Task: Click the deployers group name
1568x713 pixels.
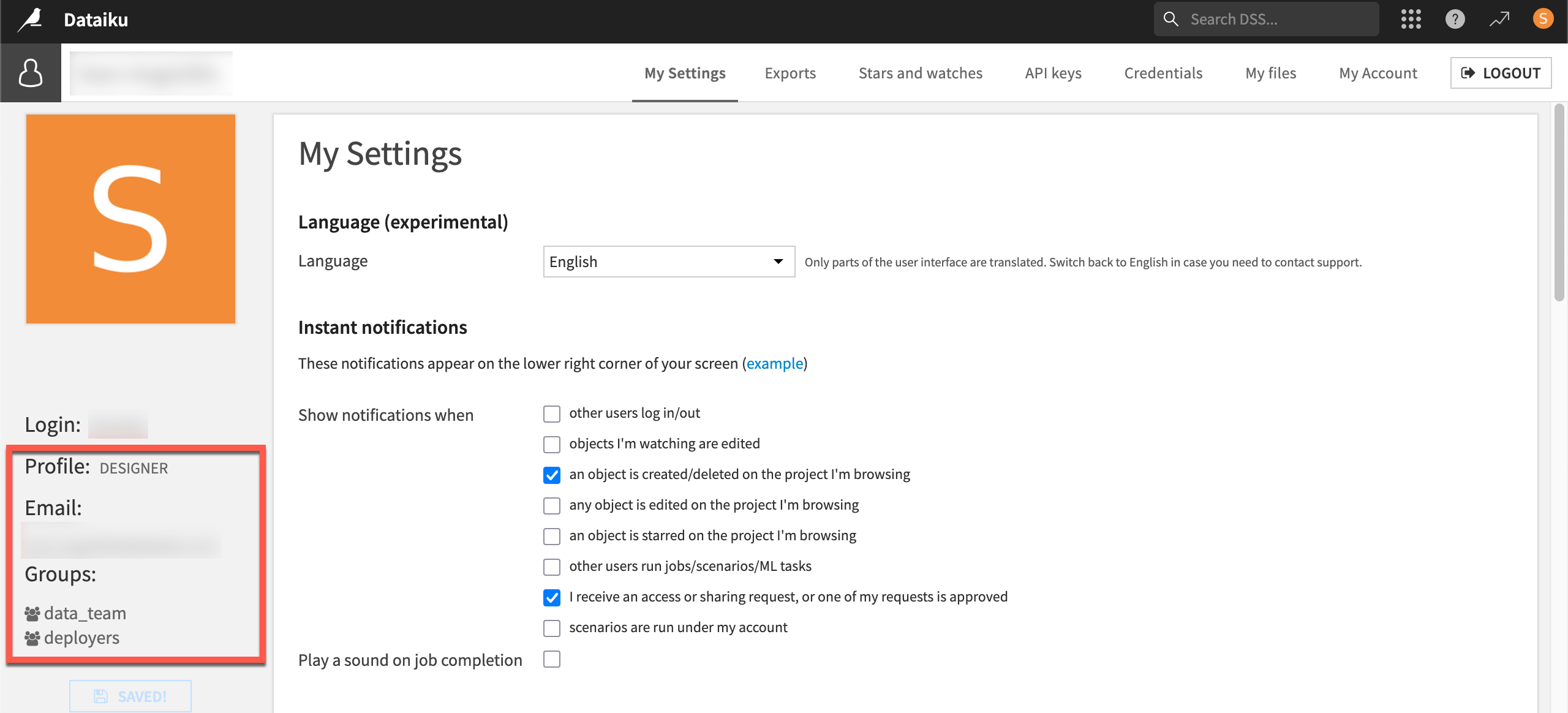Action: [x=81, y=638]
